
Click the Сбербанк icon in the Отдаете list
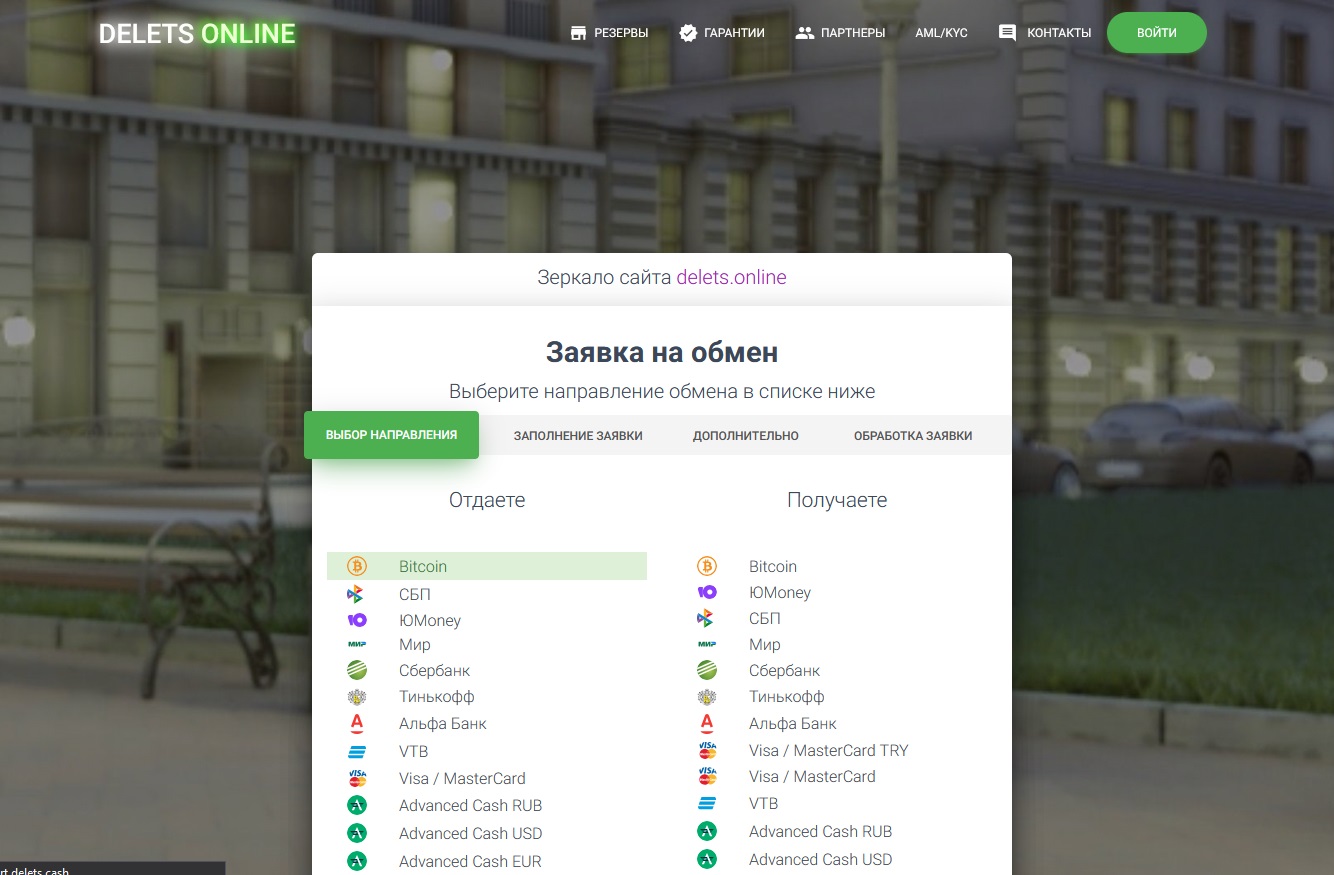[357, 671]
